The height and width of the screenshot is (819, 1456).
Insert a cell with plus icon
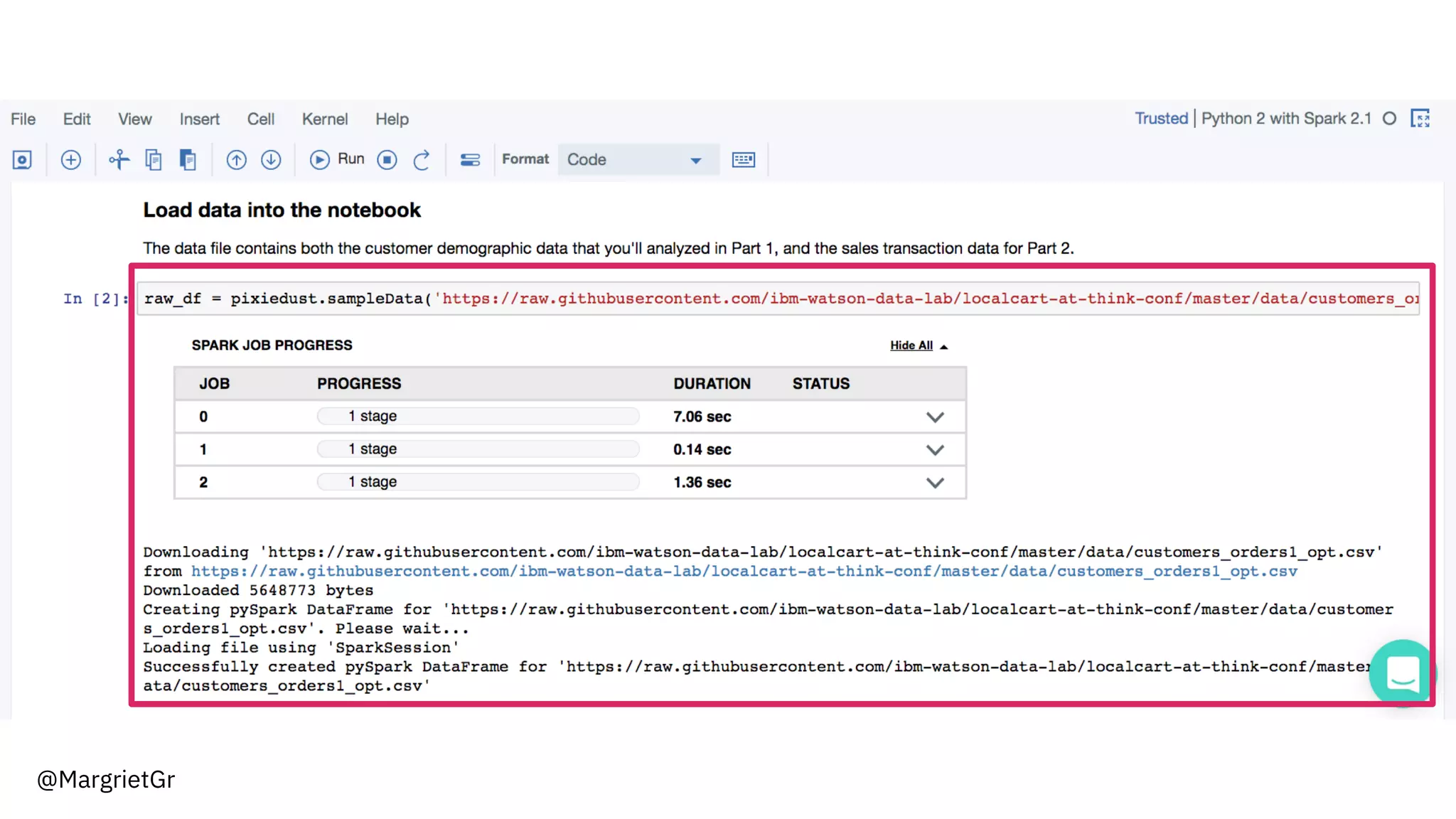pyautogui.click(x=71, y=160)
